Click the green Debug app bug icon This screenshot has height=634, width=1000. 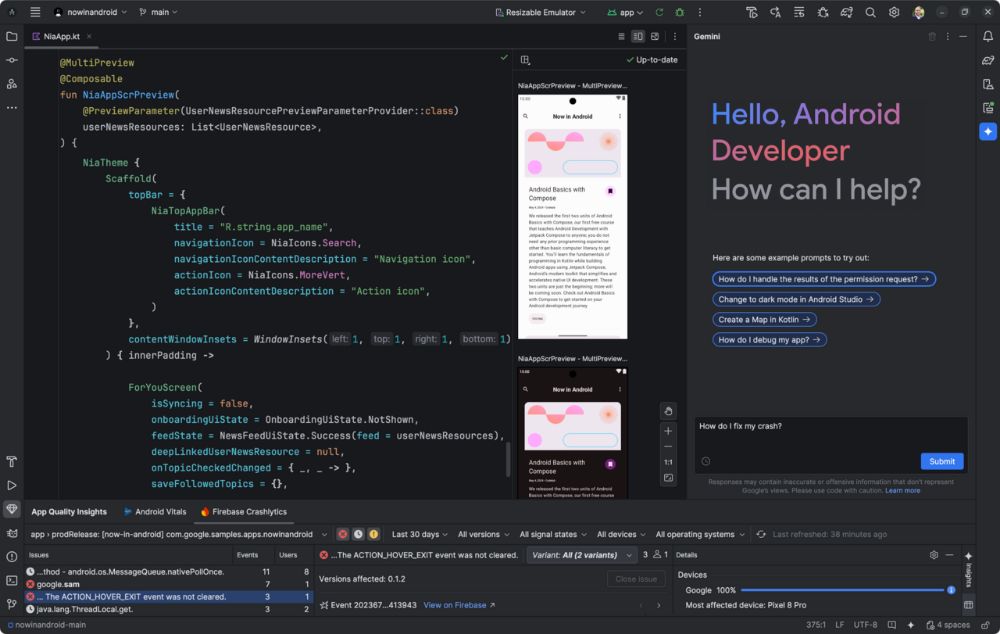click(x=680, y=12)
